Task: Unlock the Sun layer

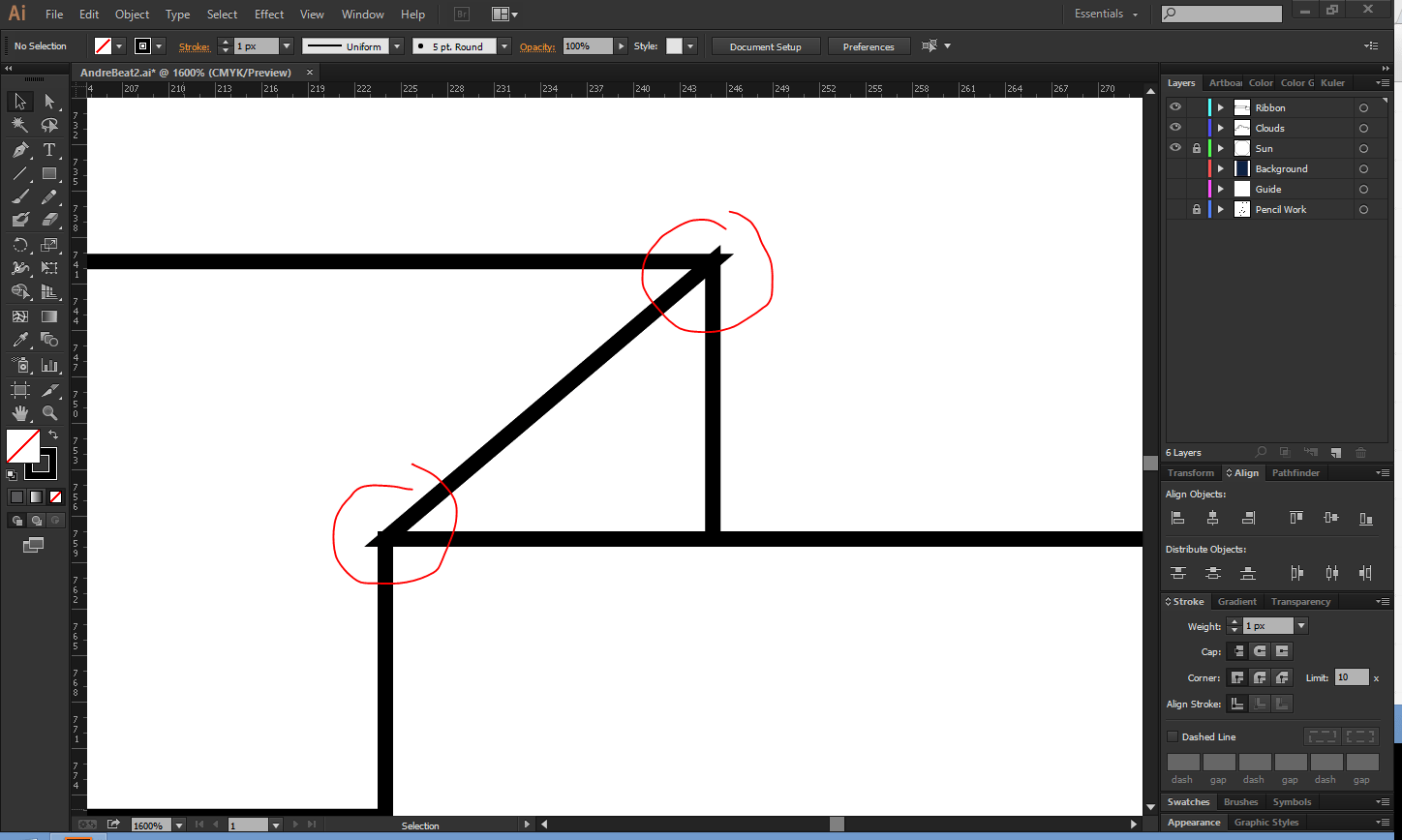Action: [1196, 147]
